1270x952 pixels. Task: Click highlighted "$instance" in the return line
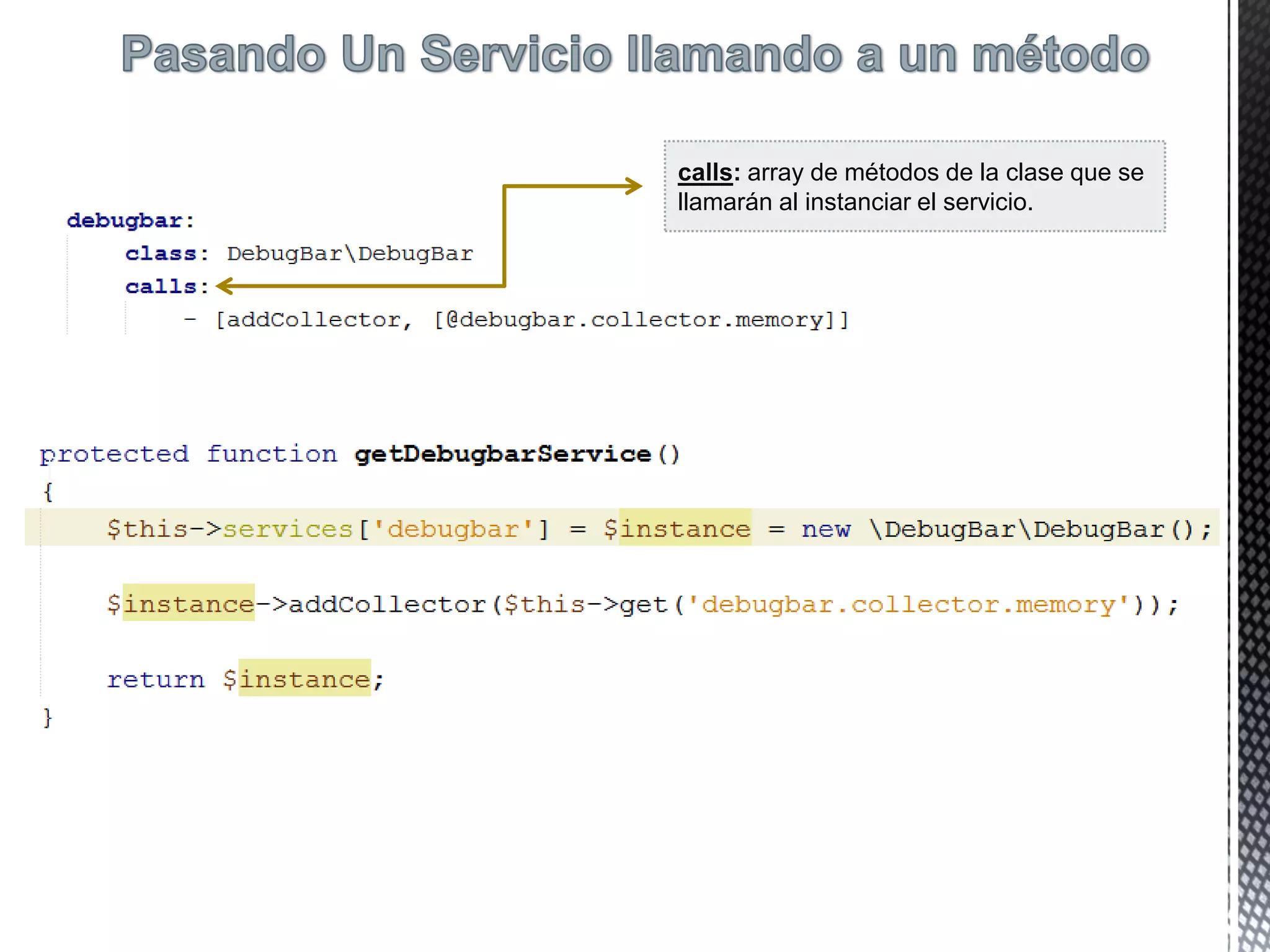point(297,680)
